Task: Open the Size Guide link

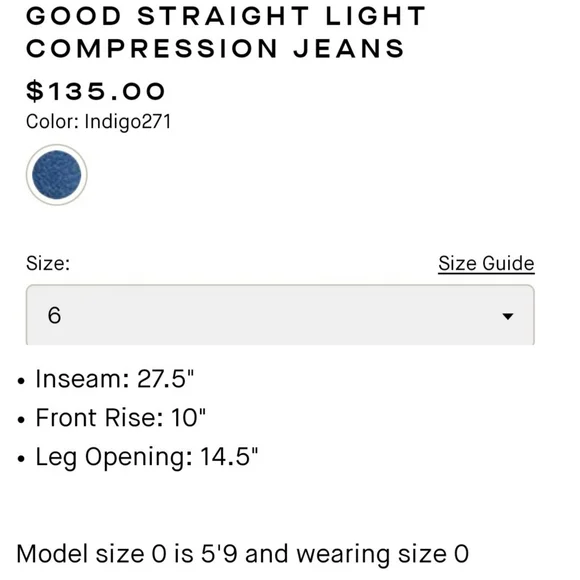Action: [486, 264]
